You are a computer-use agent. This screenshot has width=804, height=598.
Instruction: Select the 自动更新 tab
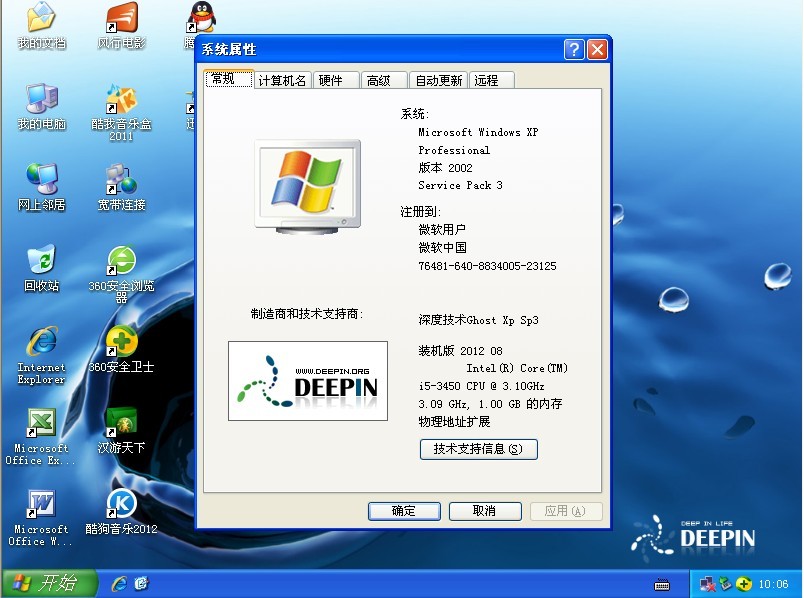click(438, 81)
